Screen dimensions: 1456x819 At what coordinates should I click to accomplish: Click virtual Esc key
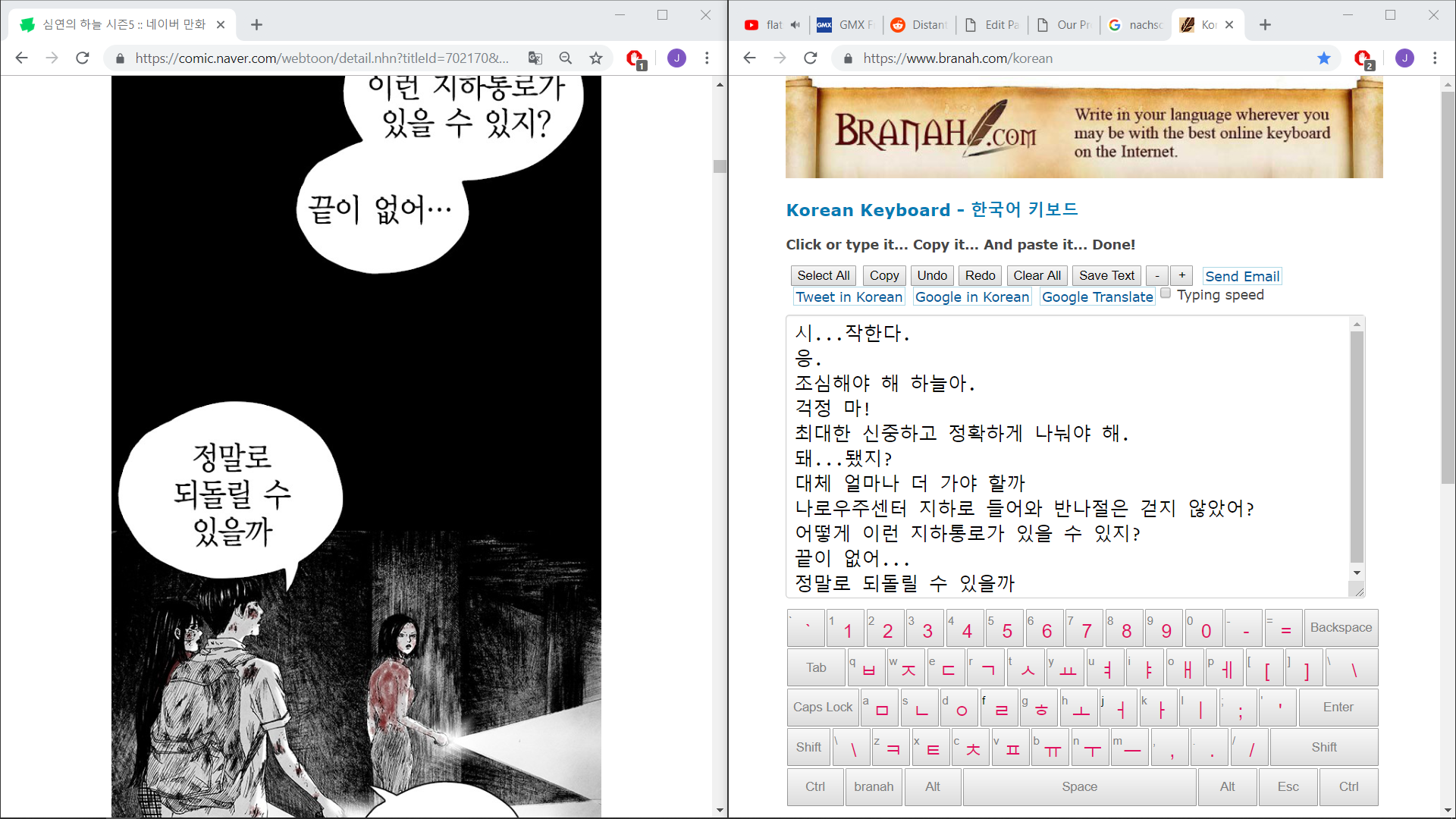(x=1288, y=787)
